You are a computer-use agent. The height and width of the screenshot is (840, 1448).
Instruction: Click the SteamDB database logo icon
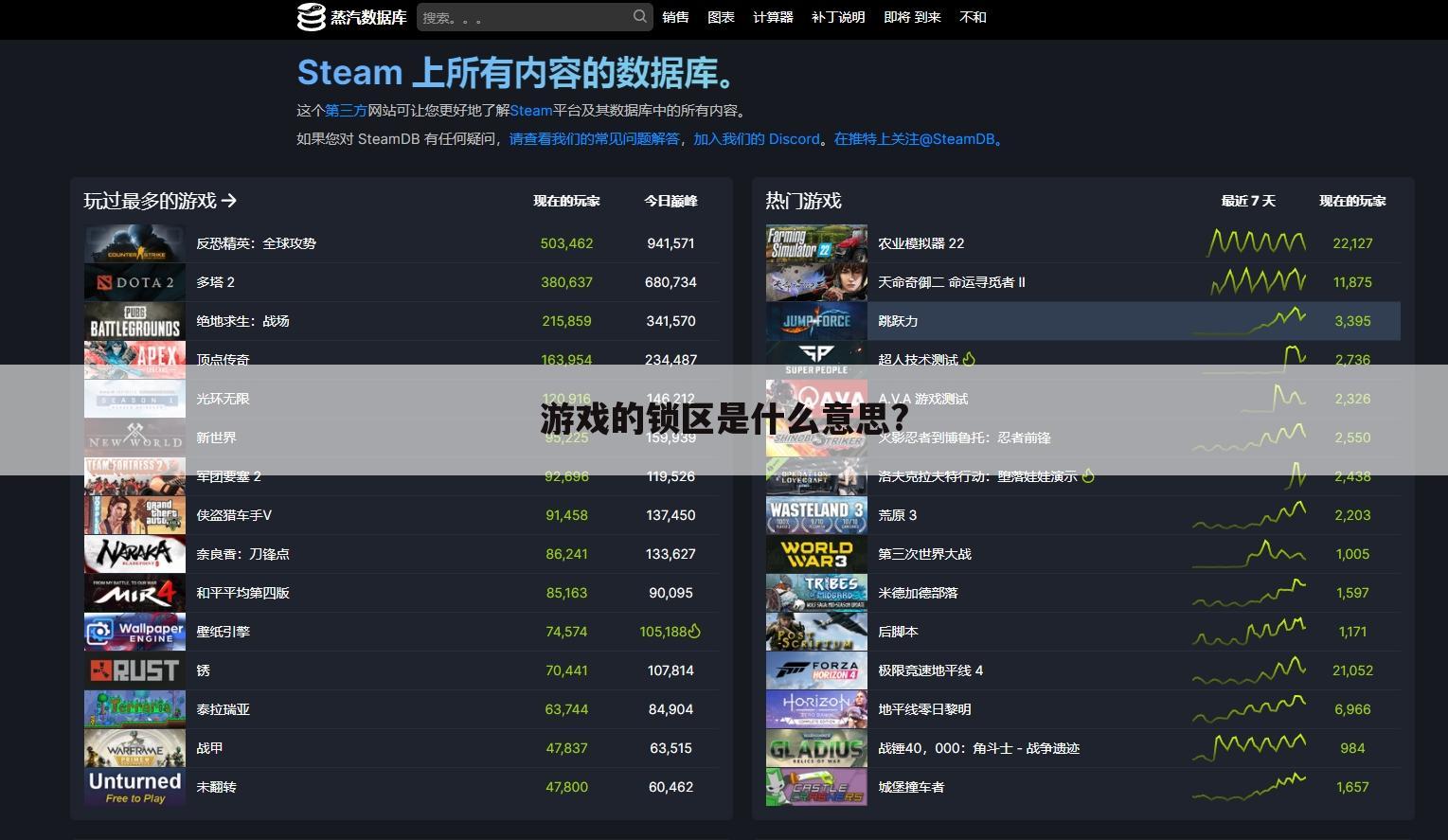[x=312, y=17]
